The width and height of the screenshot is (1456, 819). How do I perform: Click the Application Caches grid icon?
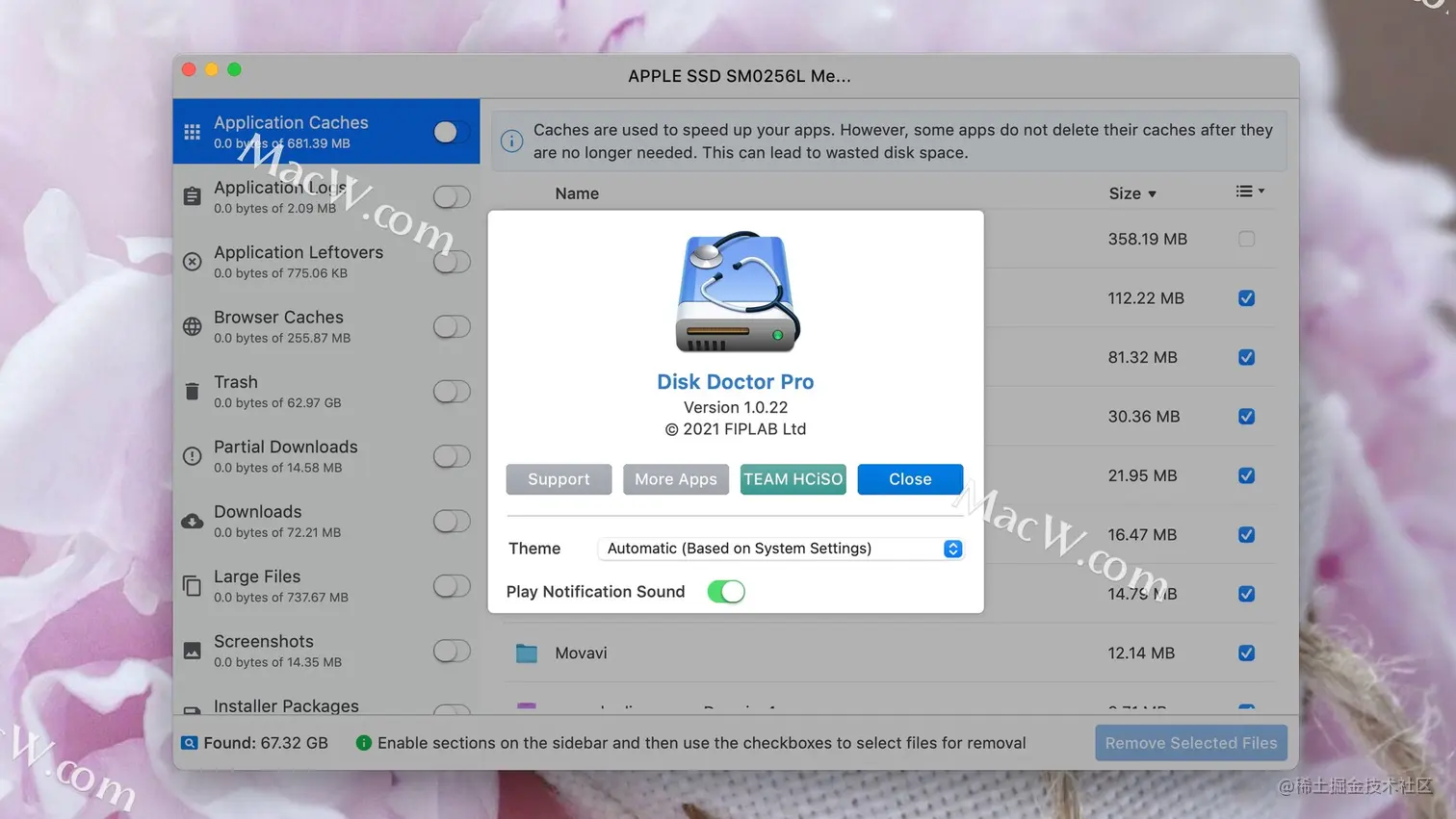(x=193, y=132)
